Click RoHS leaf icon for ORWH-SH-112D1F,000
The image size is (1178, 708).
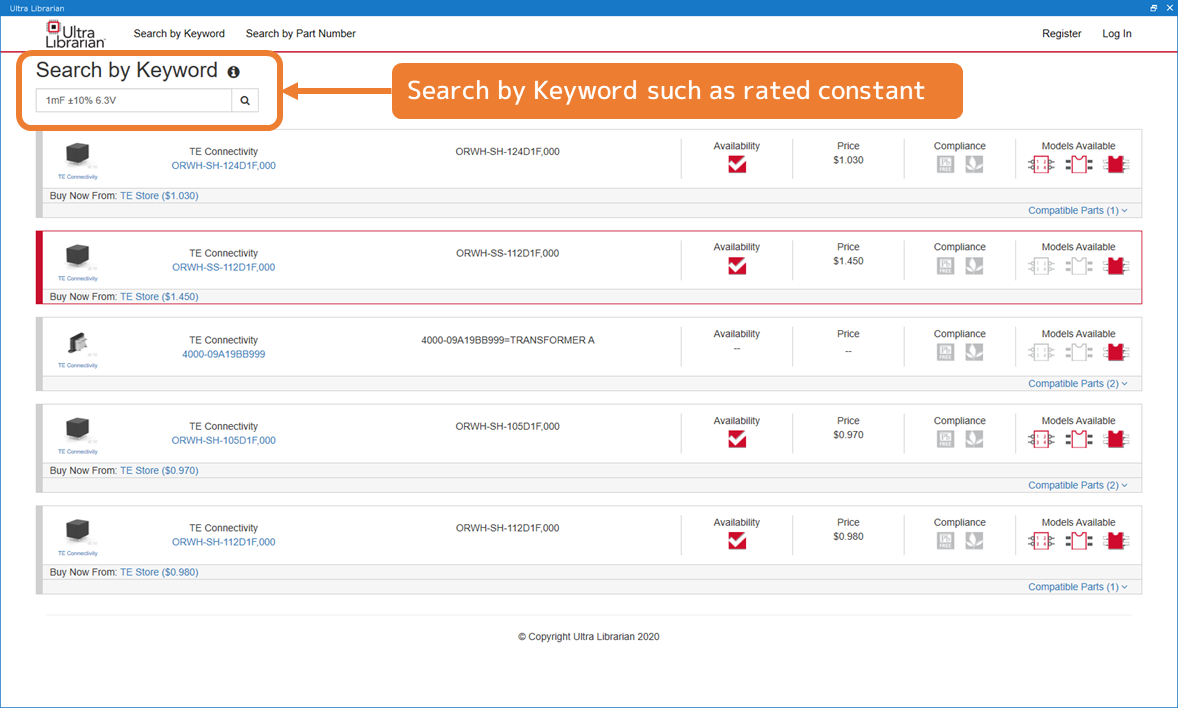tap(974, 541)
